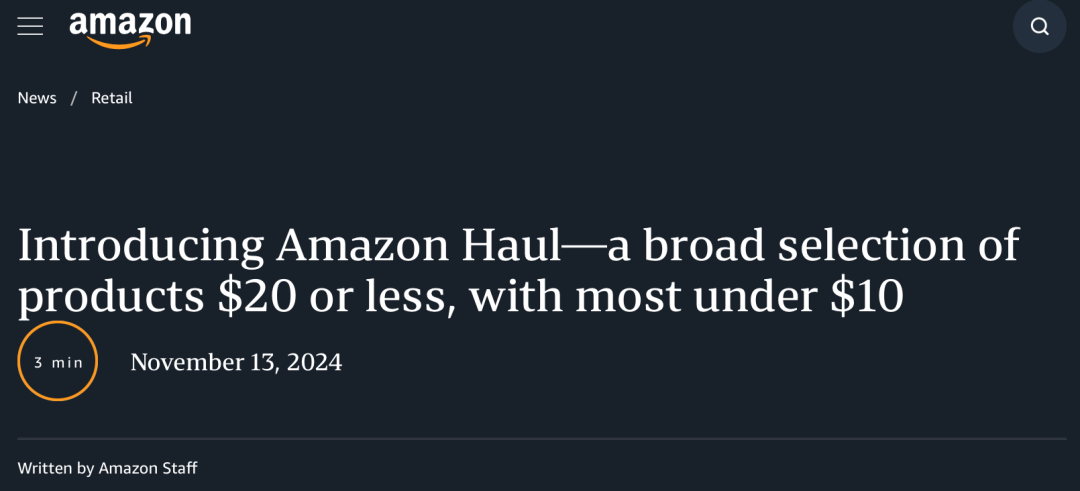Screen dimensions: 1080x491
Task: Click the Amazon logo
Action: point(130,29)
